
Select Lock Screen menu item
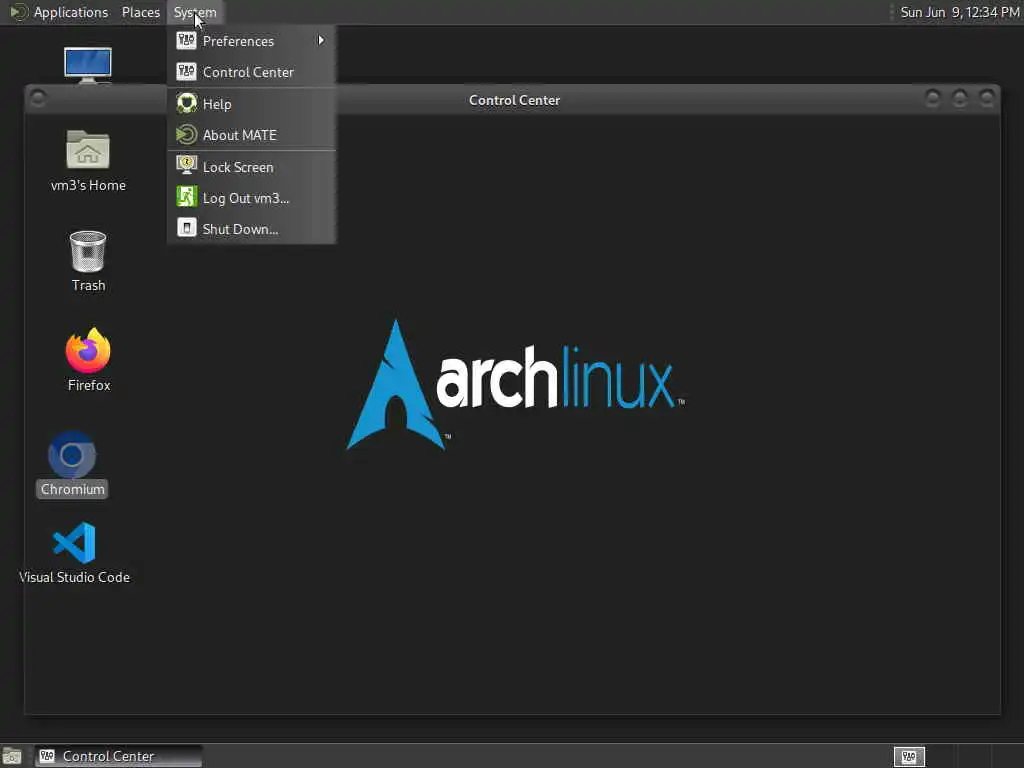point(251,167)
